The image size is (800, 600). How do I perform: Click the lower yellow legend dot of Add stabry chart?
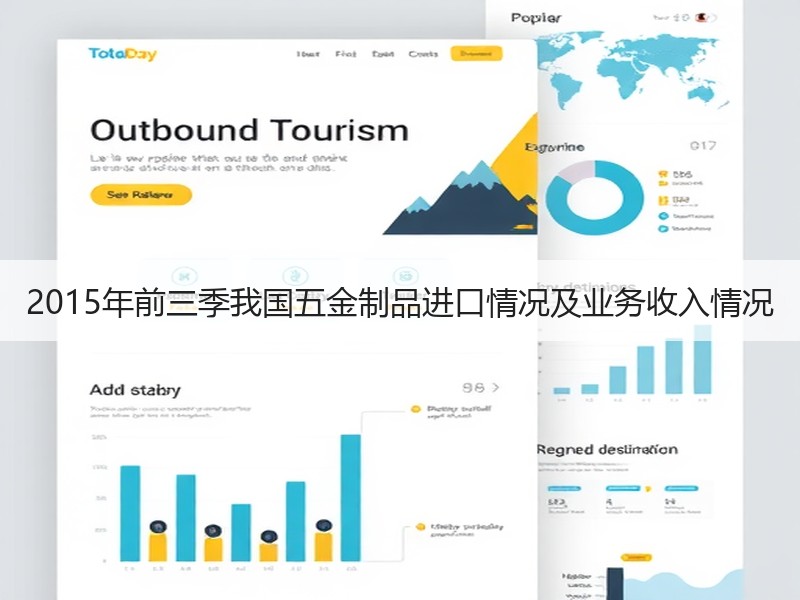(x=420, y=527)
